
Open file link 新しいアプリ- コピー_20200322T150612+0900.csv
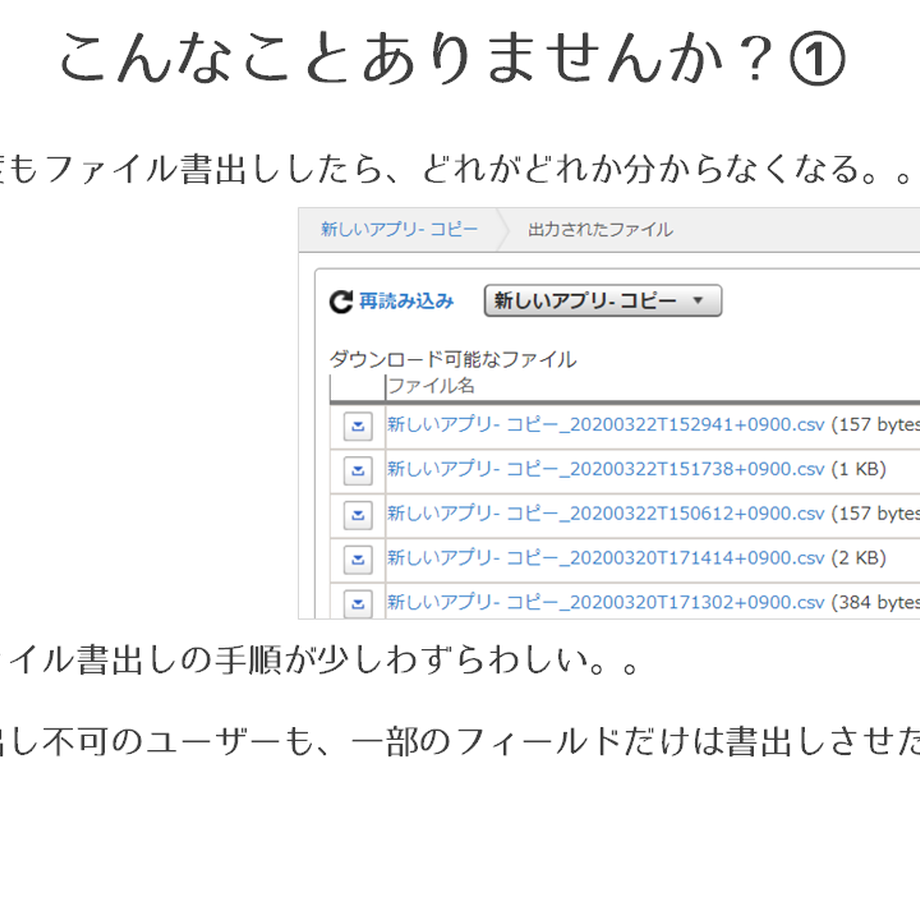coord(606,513)
